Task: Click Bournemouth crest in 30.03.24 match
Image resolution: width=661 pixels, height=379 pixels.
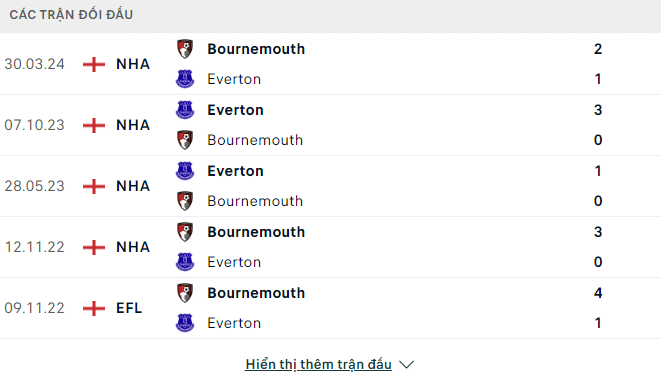Action: click(x=185, y=49)
